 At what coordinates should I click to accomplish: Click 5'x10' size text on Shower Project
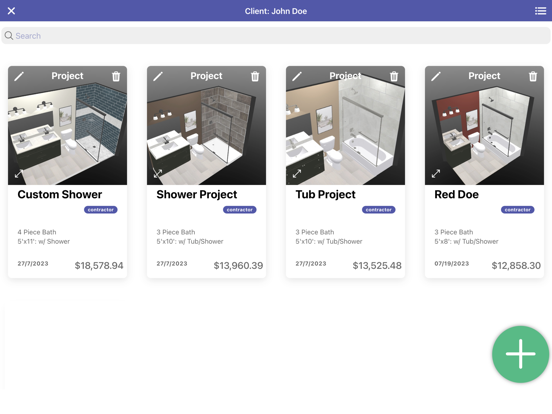190,242
